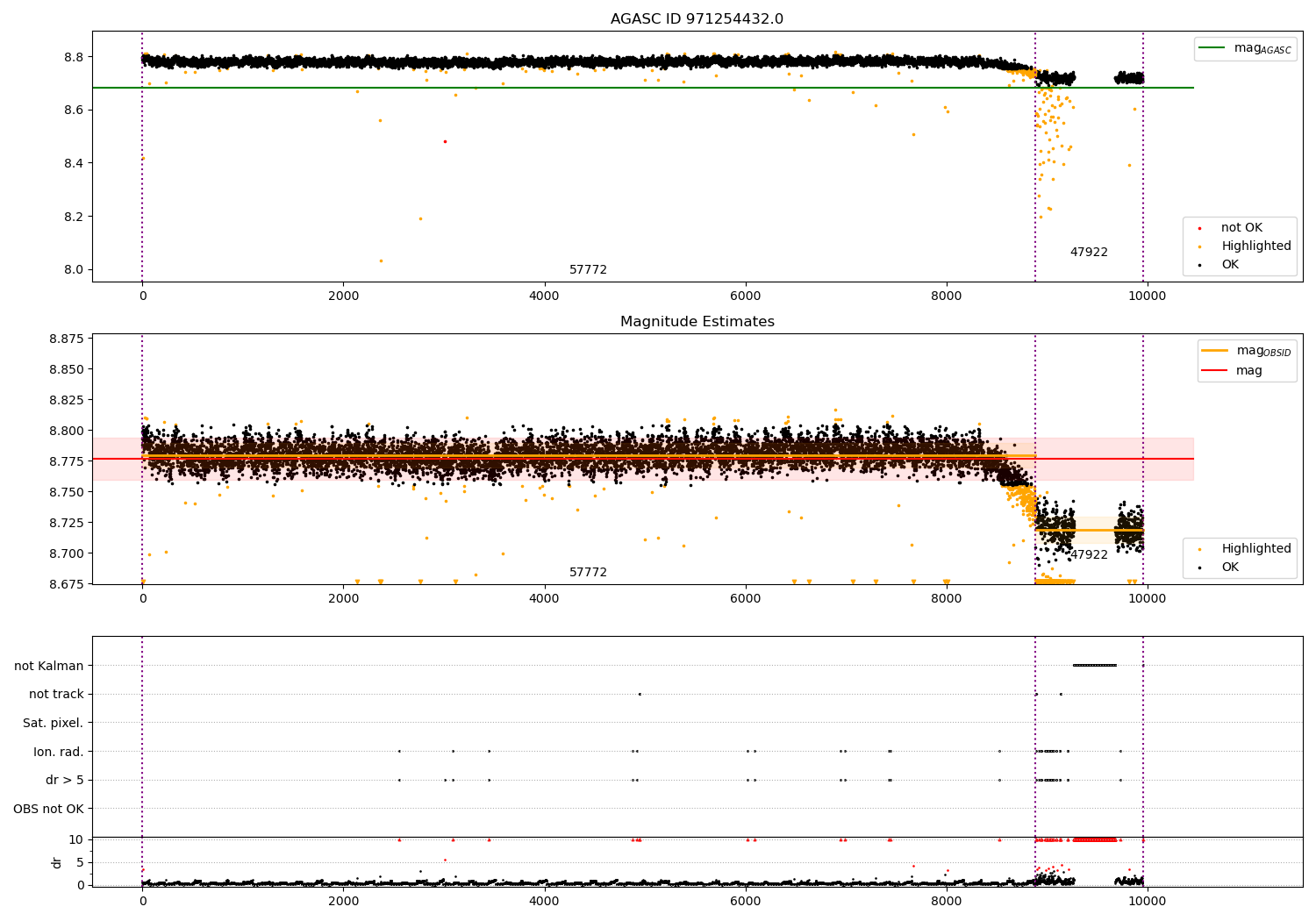Click obsid label 47922 in Magnitude Estimates plot
The height and width of the screenshot is (921, 1316).
coord(1089,555)
